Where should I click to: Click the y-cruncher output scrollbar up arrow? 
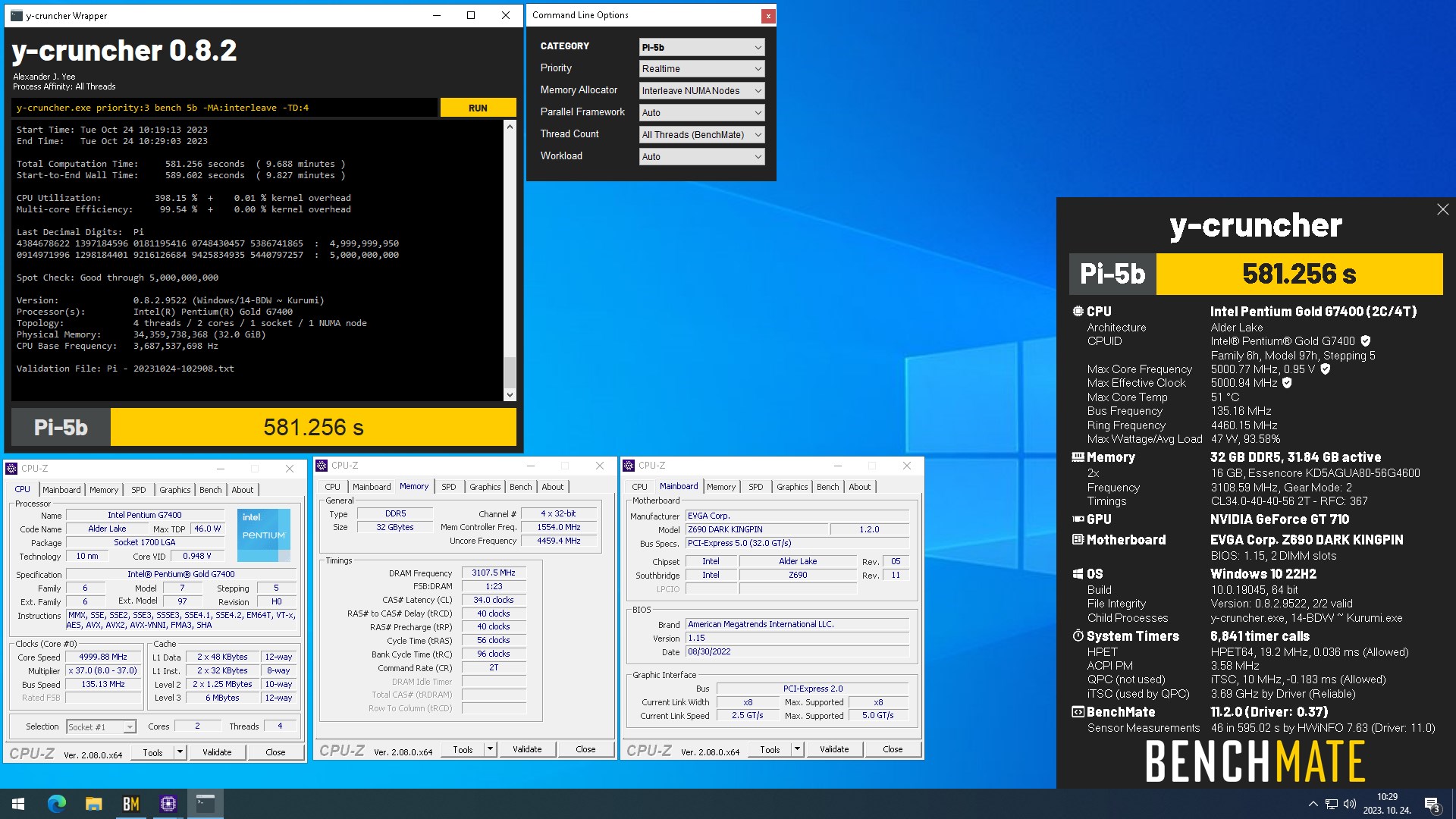(510, 127)
